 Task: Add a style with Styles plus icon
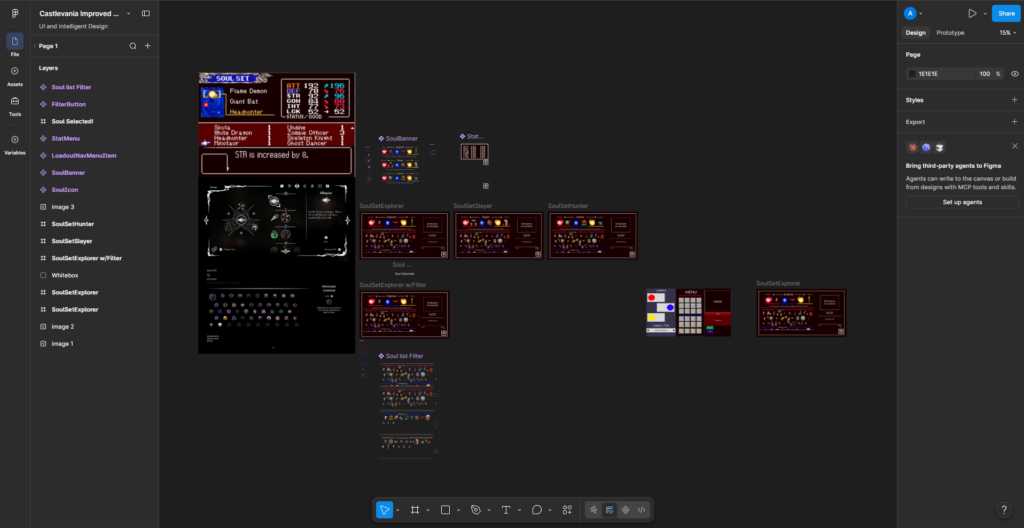[1014, 100]
